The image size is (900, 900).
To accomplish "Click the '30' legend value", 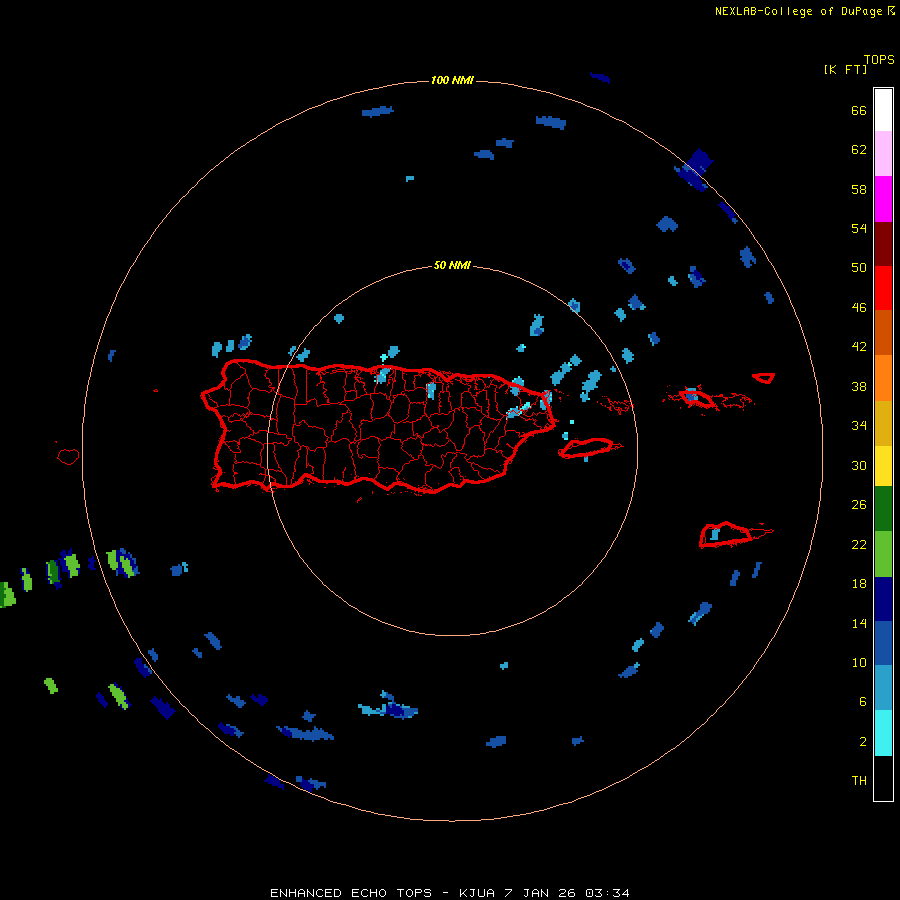I will [859, 465].
